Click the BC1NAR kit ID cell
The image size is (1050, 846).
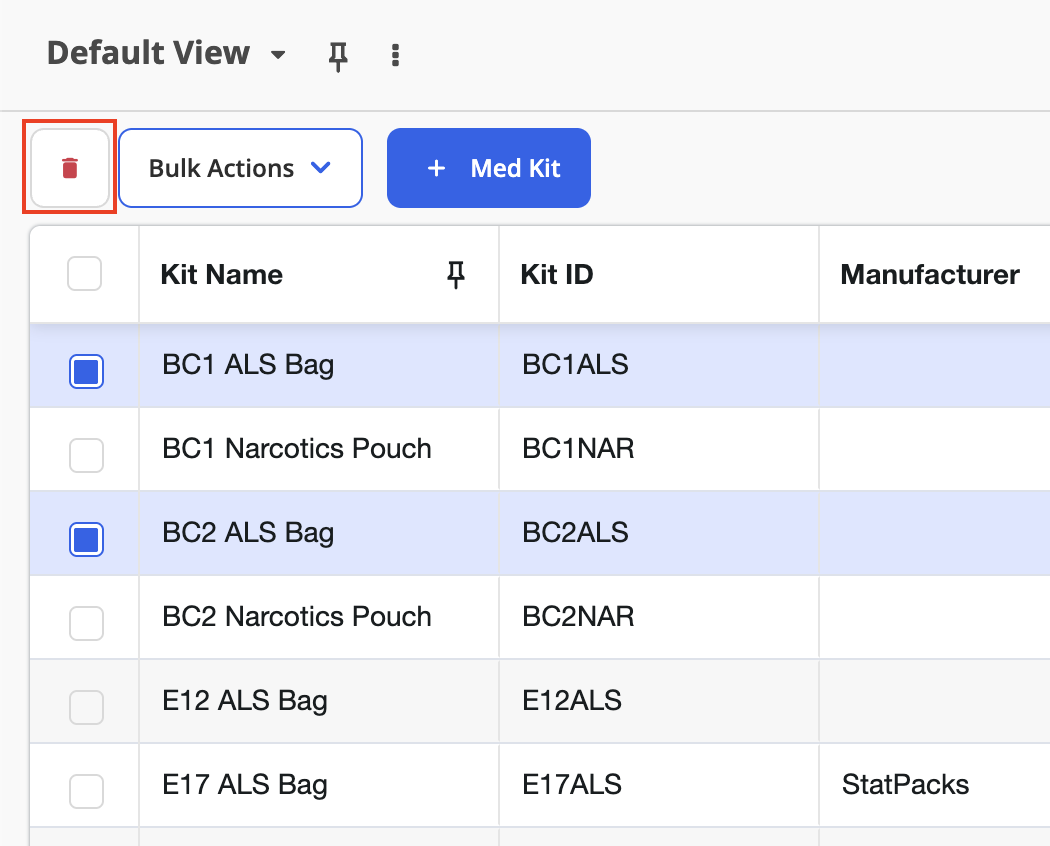[x=659, y=449]
